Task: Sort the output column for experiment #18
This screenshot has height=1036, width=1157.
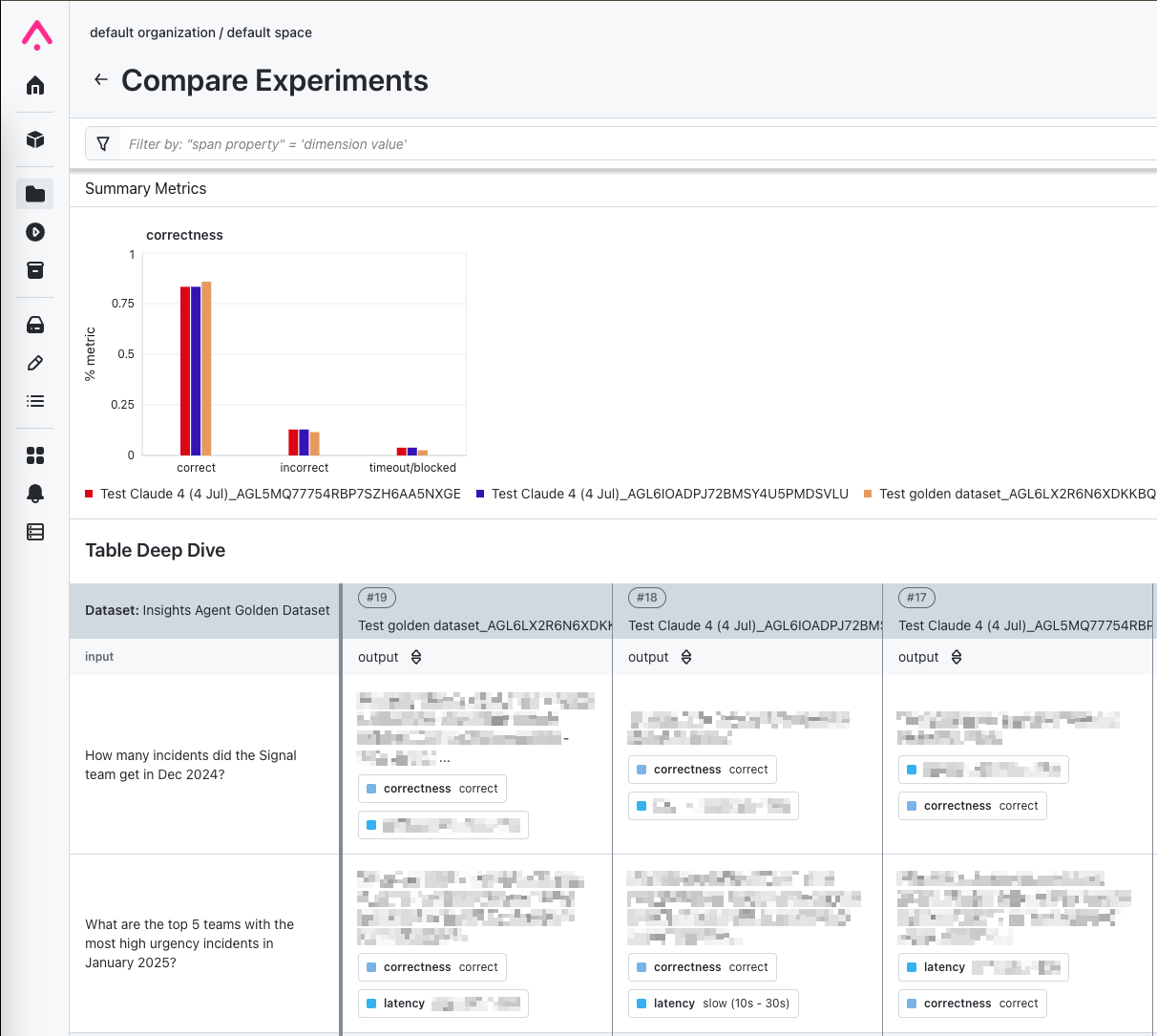Action: [x=686, y=657]
